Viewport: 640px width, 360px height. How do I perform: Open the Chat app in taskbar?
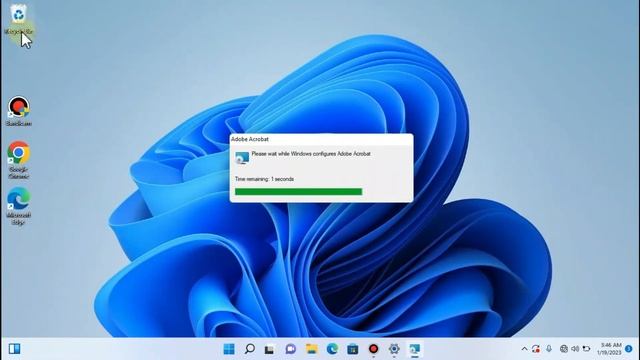coord(291,349)
